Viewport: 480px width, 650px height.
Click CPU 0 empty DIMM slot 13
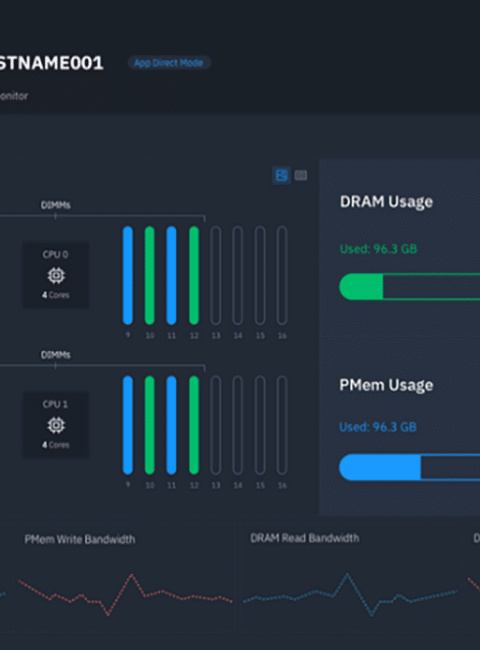click(216, 275)
